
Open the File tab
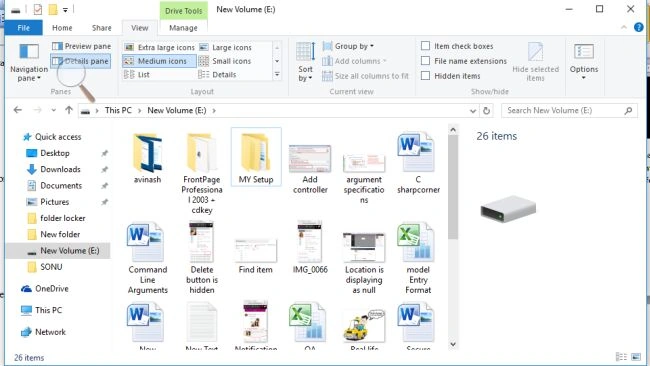click(24, 28)
